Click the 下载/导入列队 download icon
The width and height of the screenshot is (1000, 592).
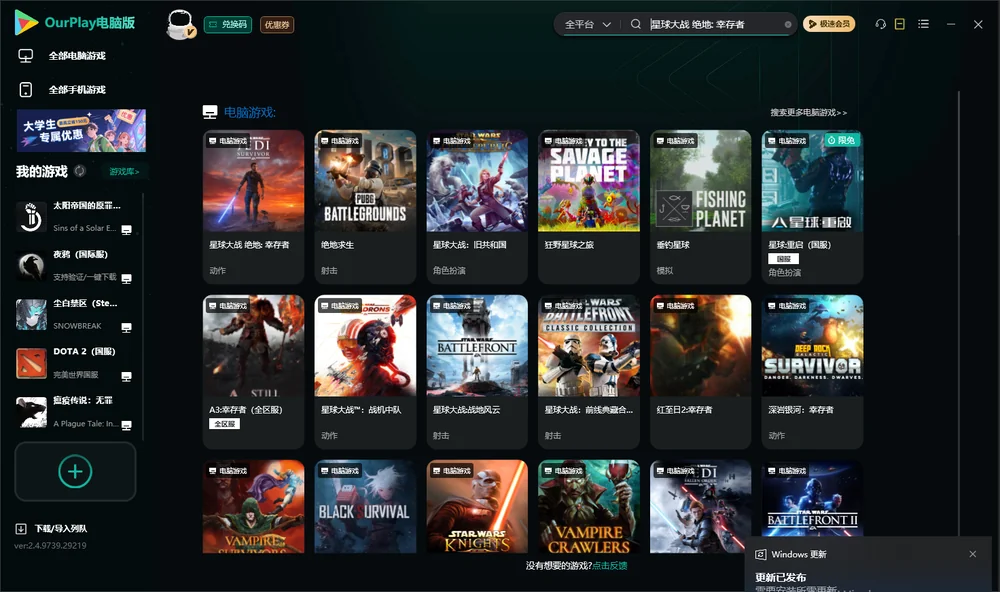21,528
